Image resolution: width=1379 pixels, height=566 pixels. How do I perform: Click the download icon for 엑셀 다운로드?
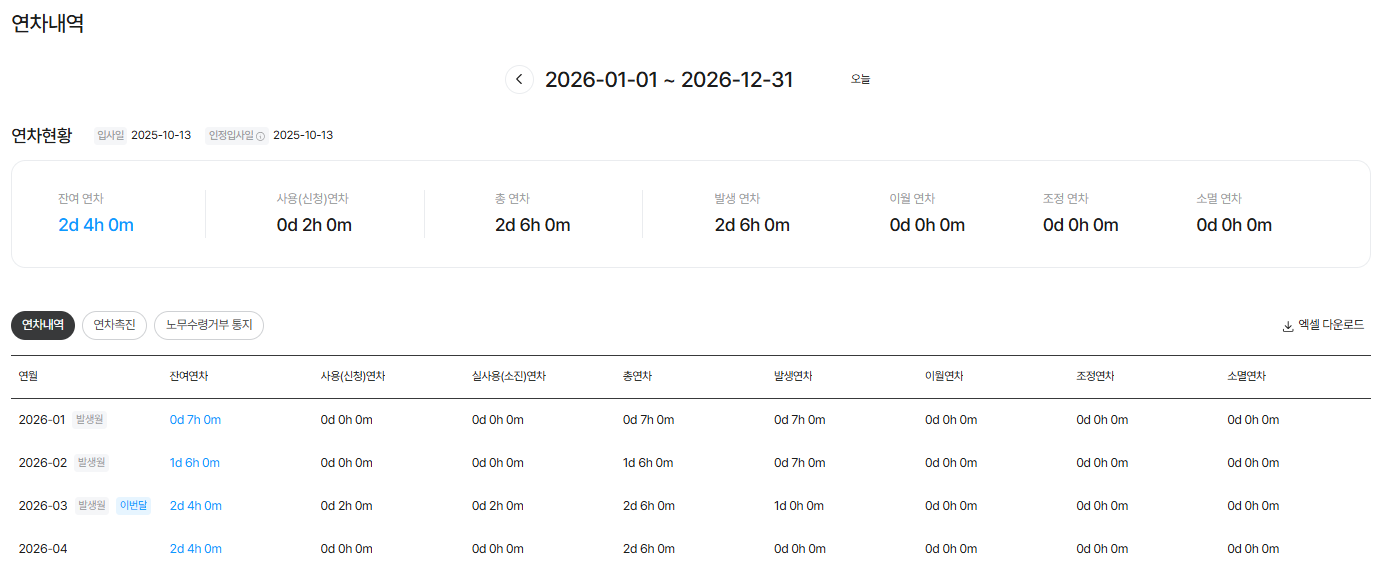click(1288, 326)
